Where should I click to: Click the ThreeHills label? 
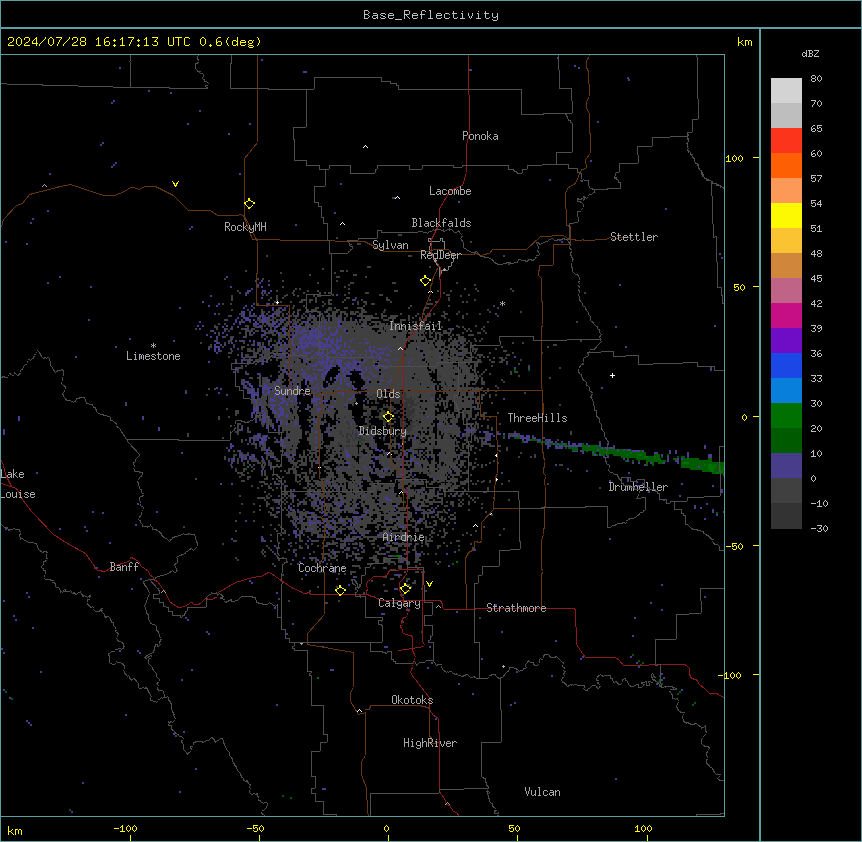click(x=537, y=418)
